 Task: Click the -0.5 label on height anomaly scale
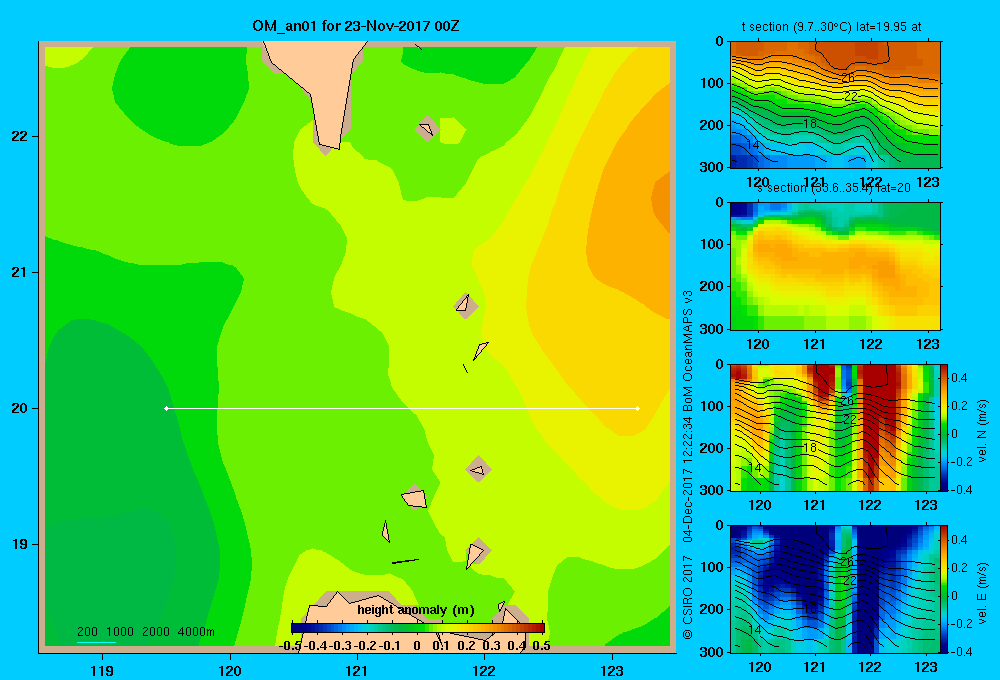point(290,646)
